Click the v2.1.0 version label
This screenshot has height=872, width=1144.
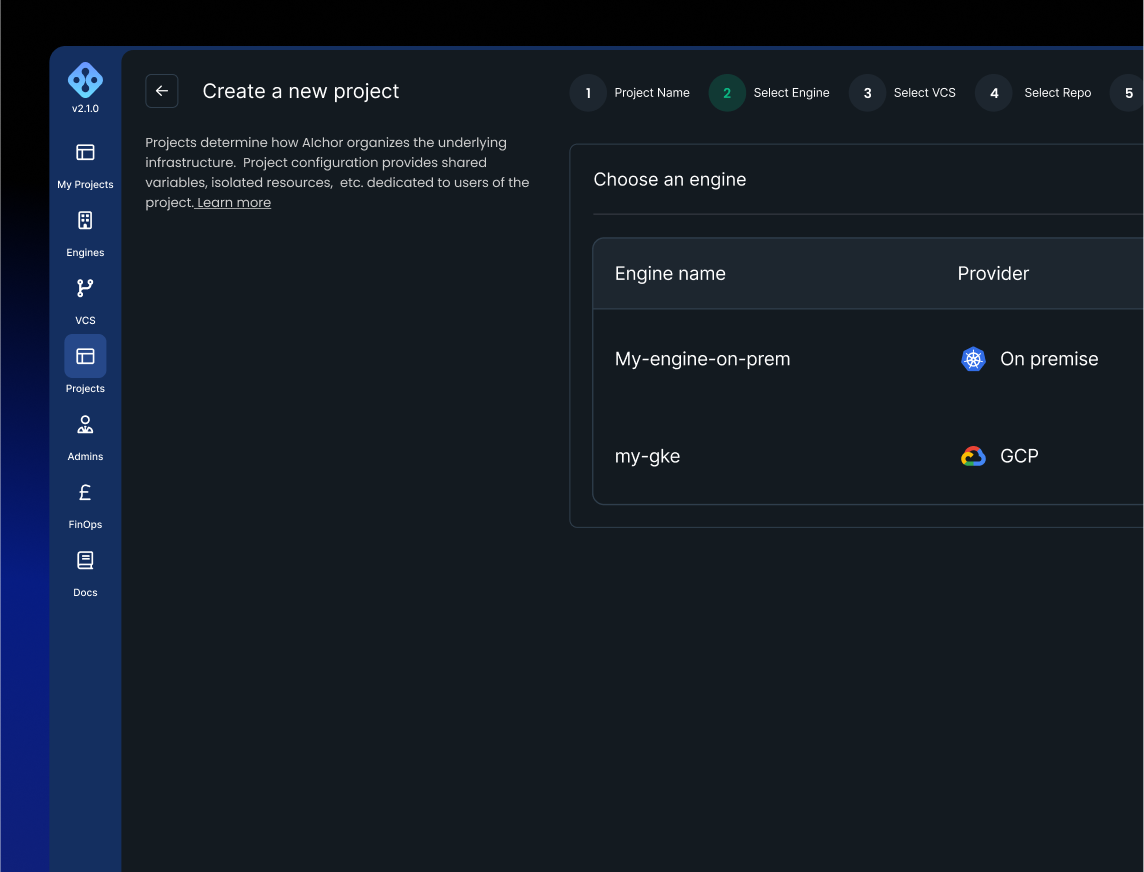tap(85, 109)
